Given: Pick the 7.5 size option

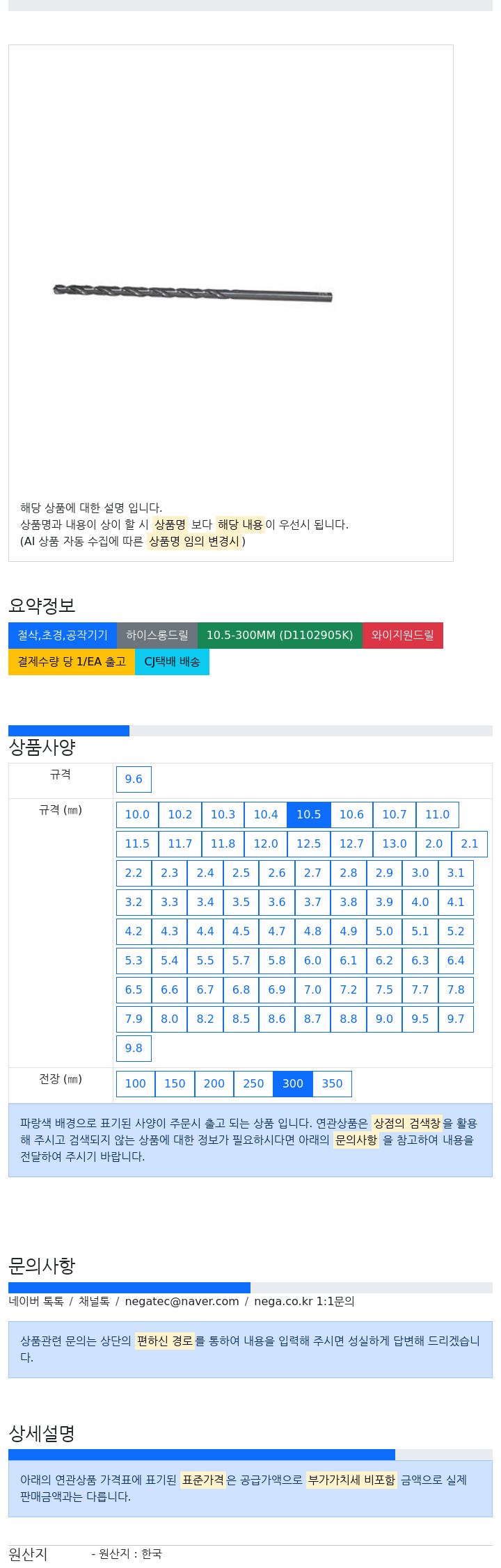Looking at the screenshot, I should [384, 990].
